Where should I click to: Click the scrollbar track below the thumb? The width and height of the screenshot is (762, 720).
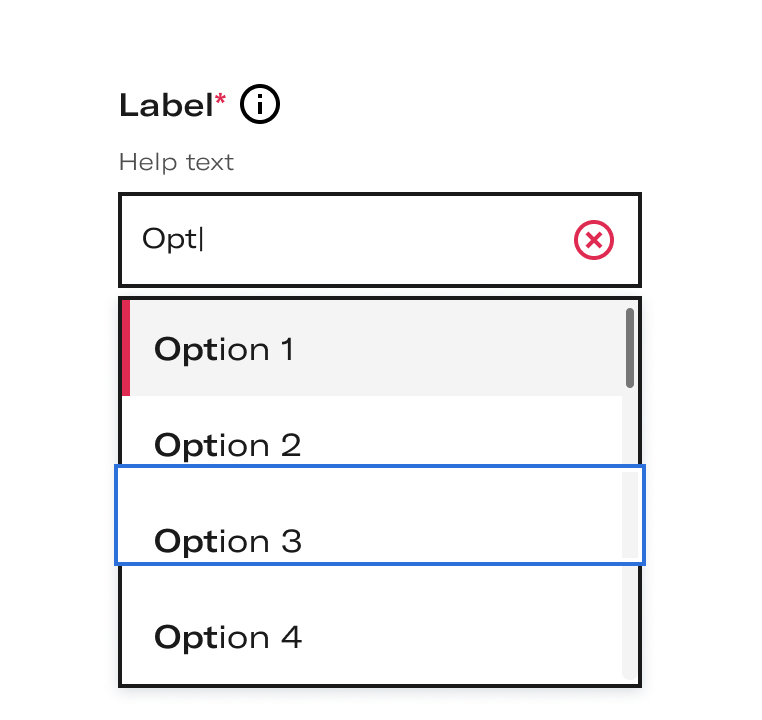(630, 534)
